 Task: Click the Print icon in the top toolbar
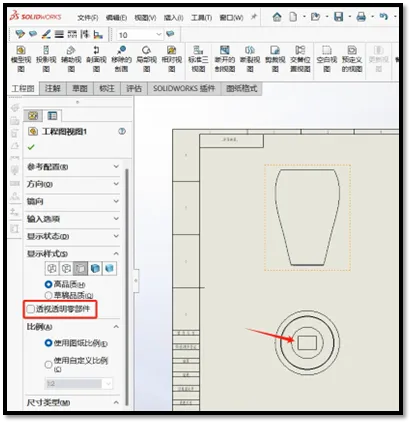point(361,17)
